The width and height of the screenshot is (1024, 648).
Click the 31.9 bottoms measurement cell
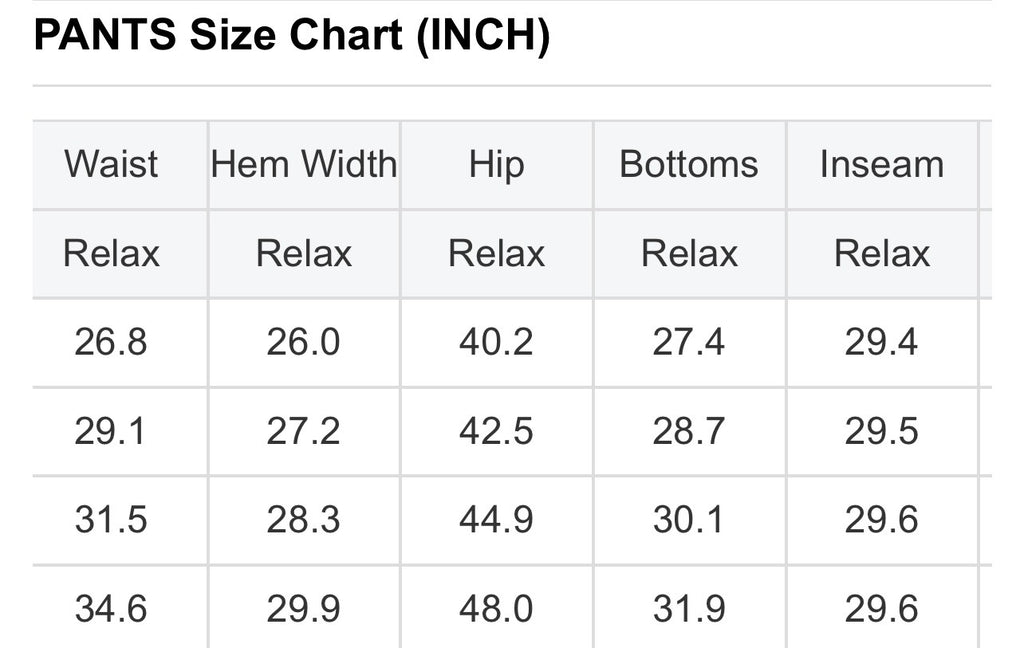click(x=689, y=609)
